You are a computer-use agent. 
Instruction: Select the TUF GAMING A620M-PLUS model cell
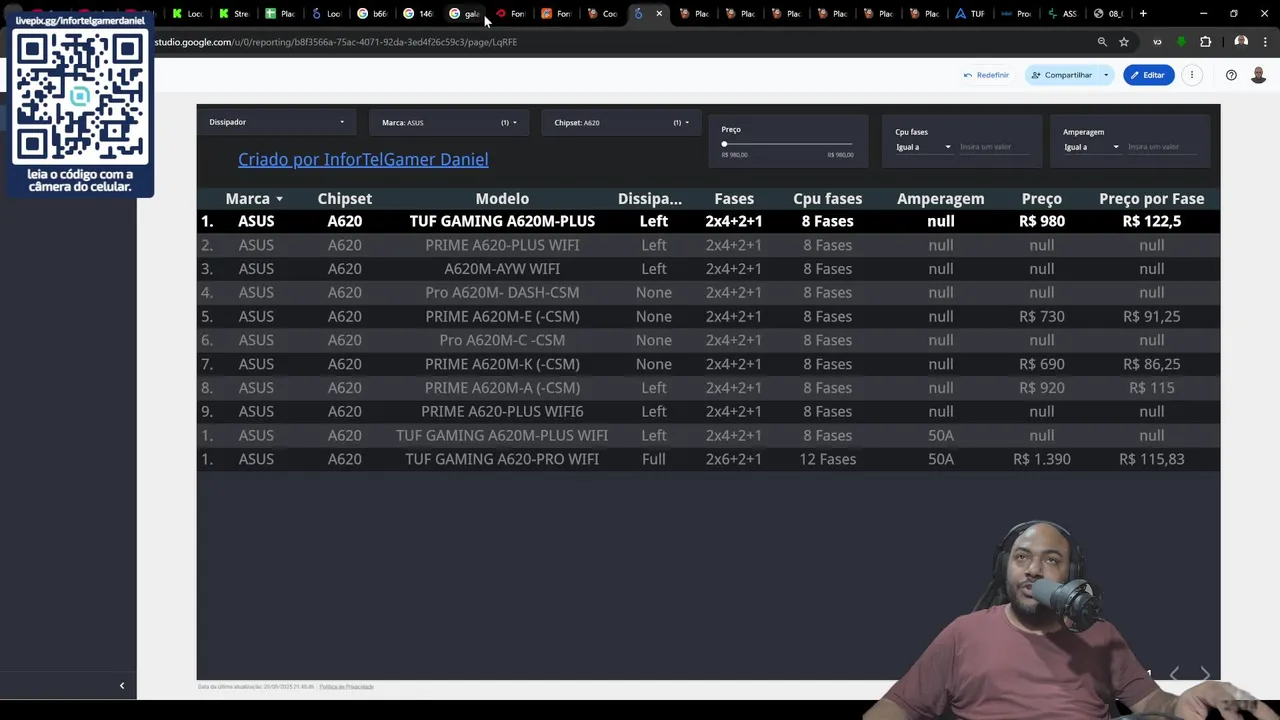click(502, 221)
